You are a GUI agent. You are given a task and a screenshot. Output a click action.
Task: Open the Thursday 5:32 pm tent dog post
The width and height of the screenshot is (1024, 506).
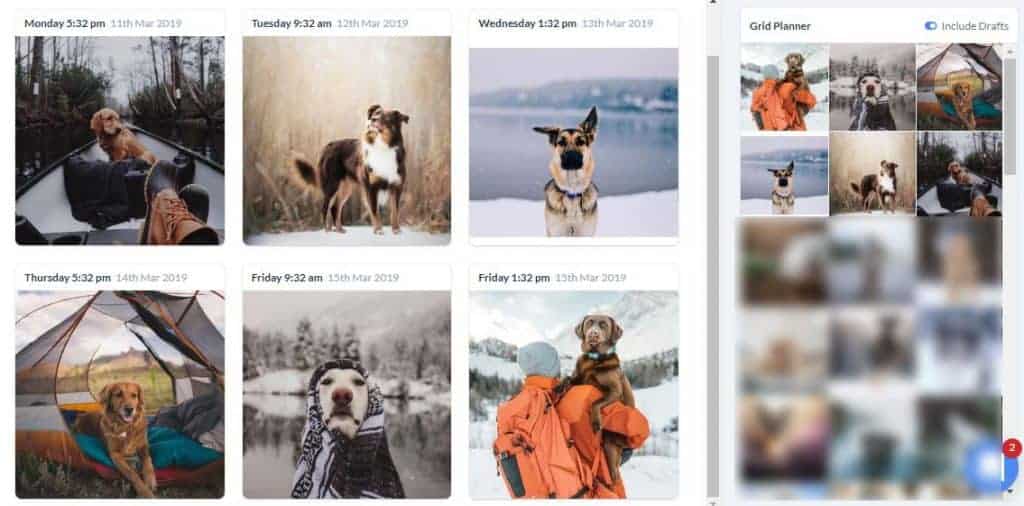pos(120,394)
